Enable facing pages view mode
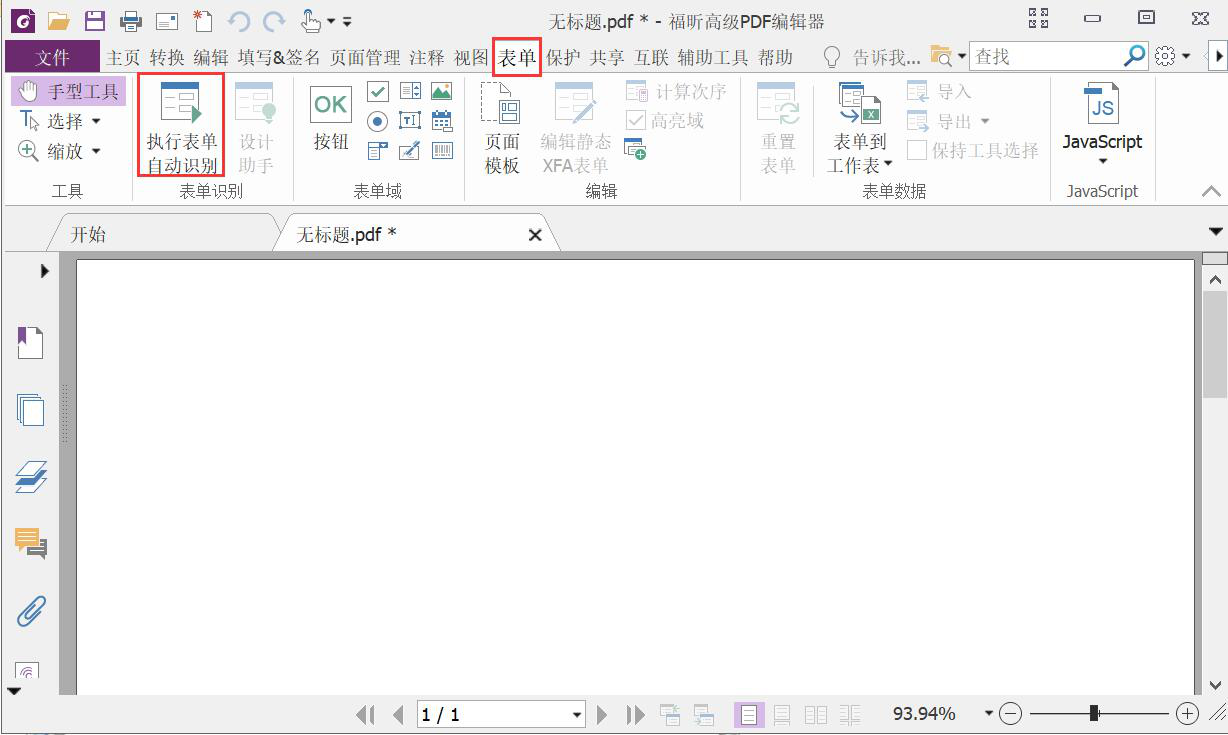Viewport: 1228px width, 735px height. (x=816, y=714)
